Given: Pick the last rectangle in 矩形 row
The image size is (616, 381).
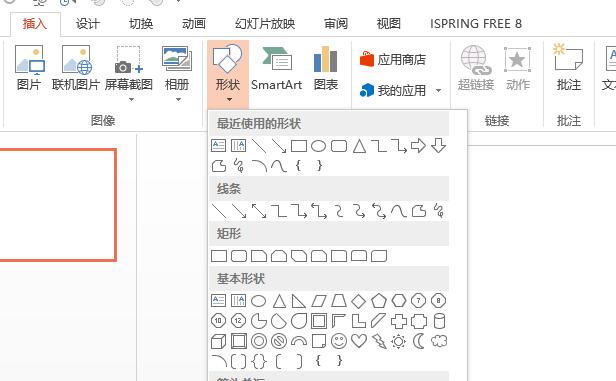Looking at the screenshot, I should click(379, 256).
